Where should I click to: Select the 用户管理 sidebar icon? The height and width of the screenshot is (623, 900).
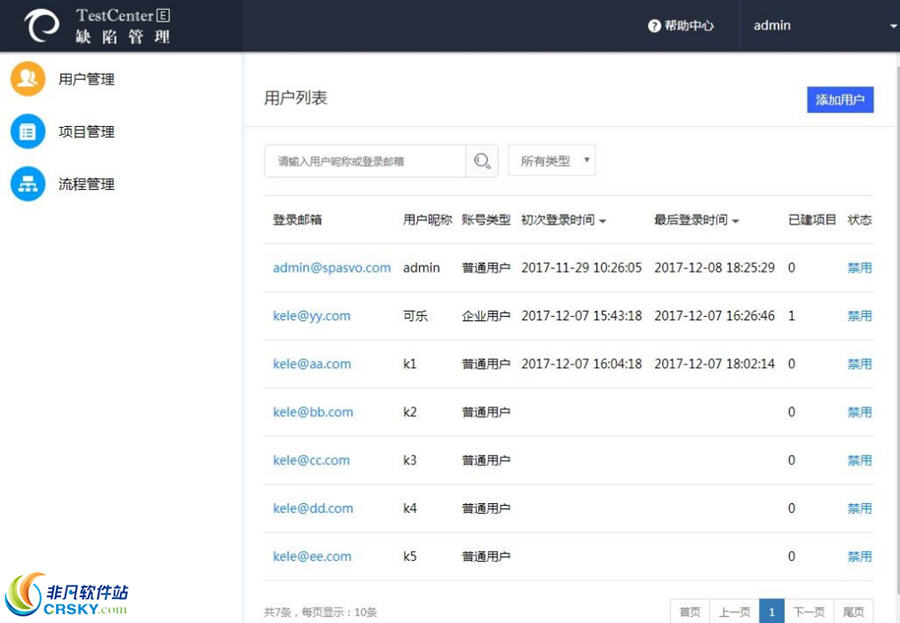(x=27, y=78)
